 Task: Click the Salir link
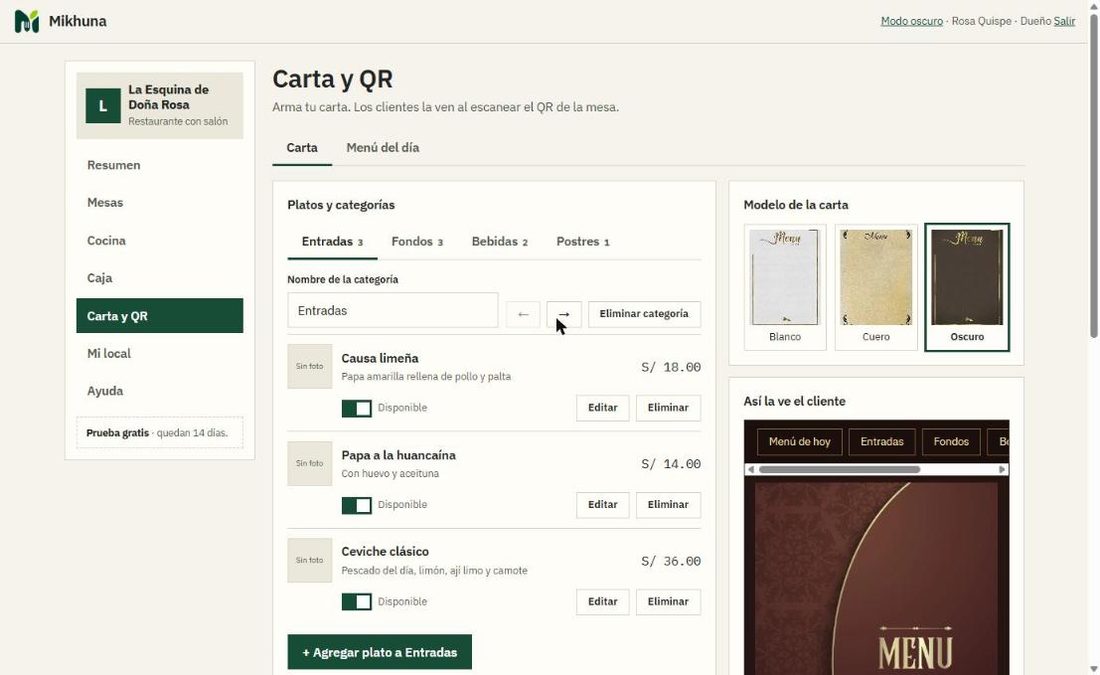click(x=1064, y=21)
